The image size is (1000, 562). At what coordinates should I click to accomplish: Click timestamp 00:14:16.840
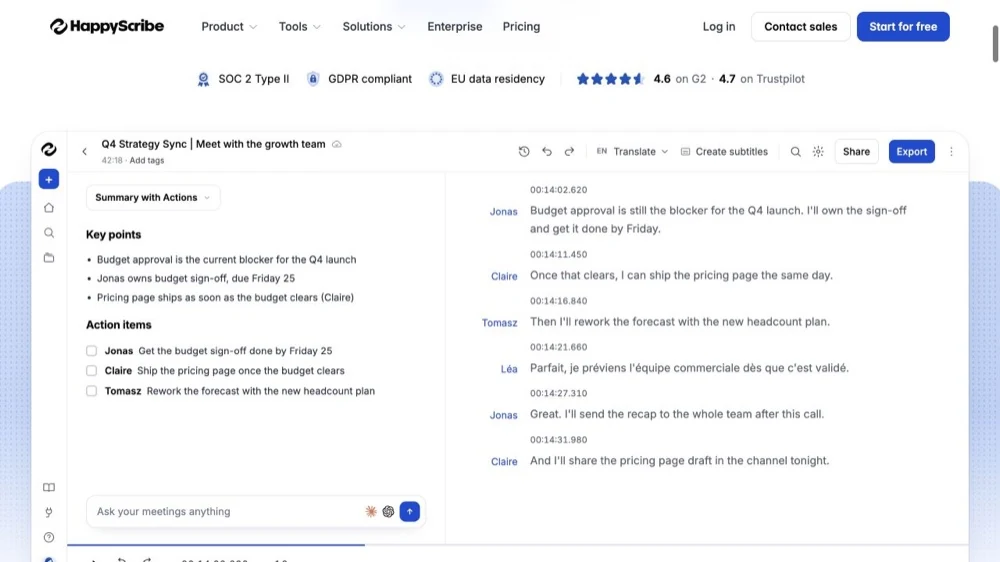558,300
